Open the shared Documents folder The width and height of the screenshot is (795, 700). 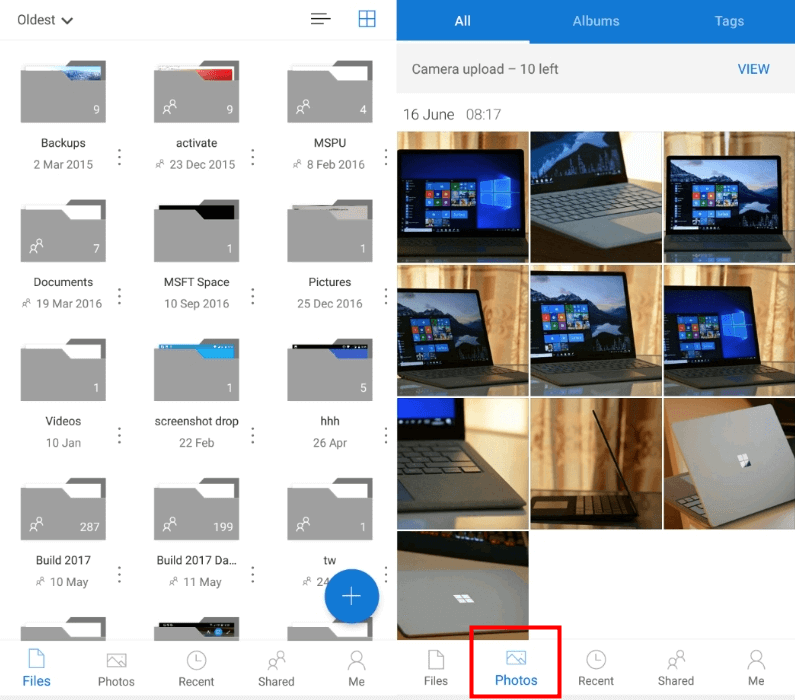pos(63,231)
